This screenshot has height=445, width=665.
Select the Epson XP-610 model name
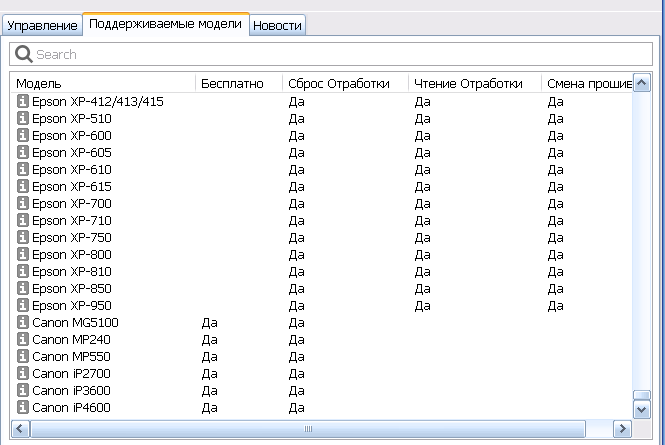[x=72, y=169]
